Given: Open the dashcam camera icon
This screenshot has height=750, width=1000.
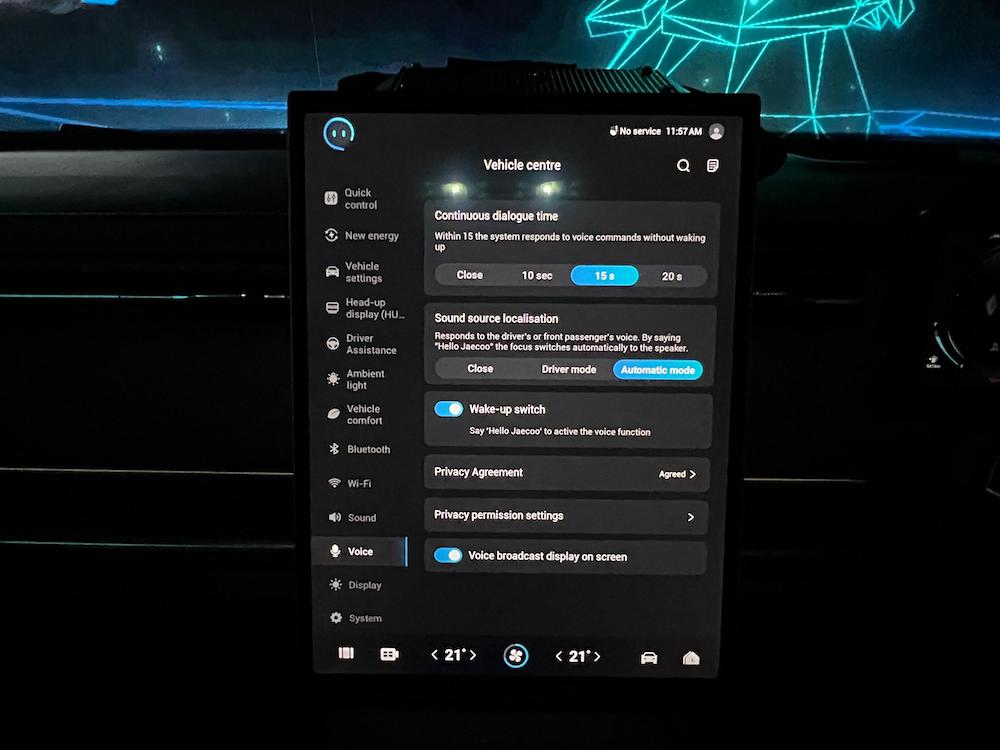Looking at the screenshot, I should [389, 655].
